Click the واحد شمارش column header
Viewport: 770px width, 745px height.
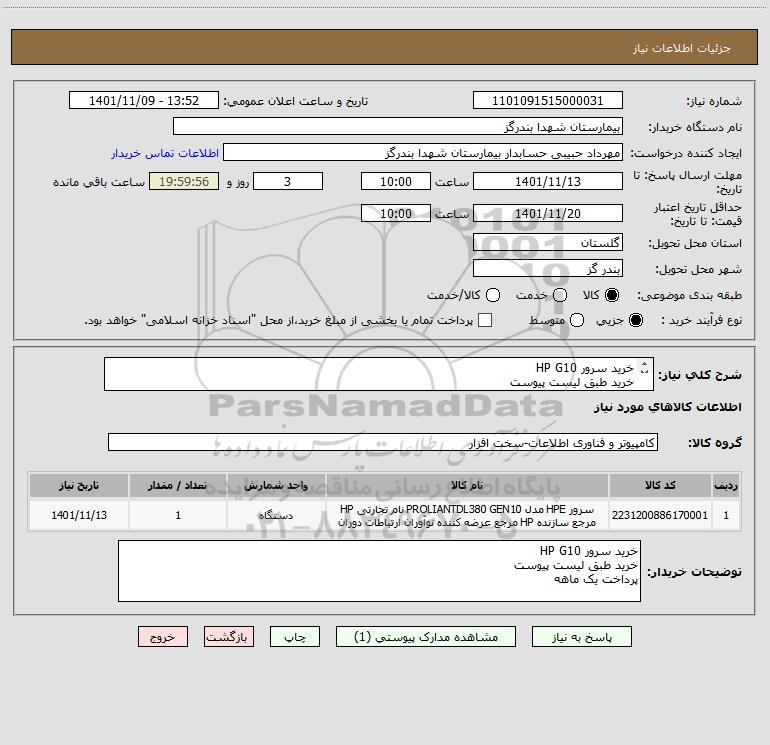(276, 485)
